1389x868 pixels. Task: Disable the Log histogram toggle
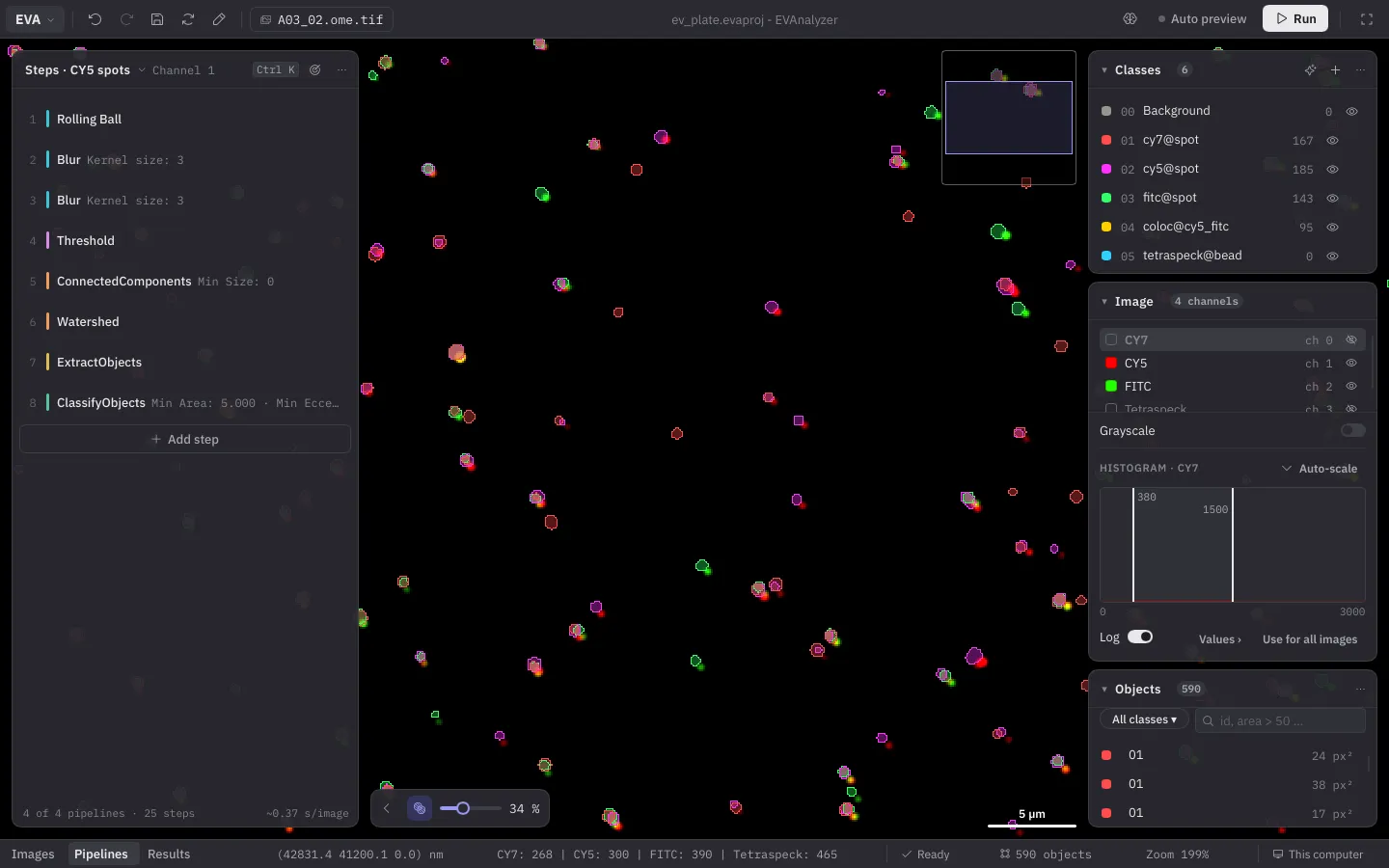(x=1140, y=637)
